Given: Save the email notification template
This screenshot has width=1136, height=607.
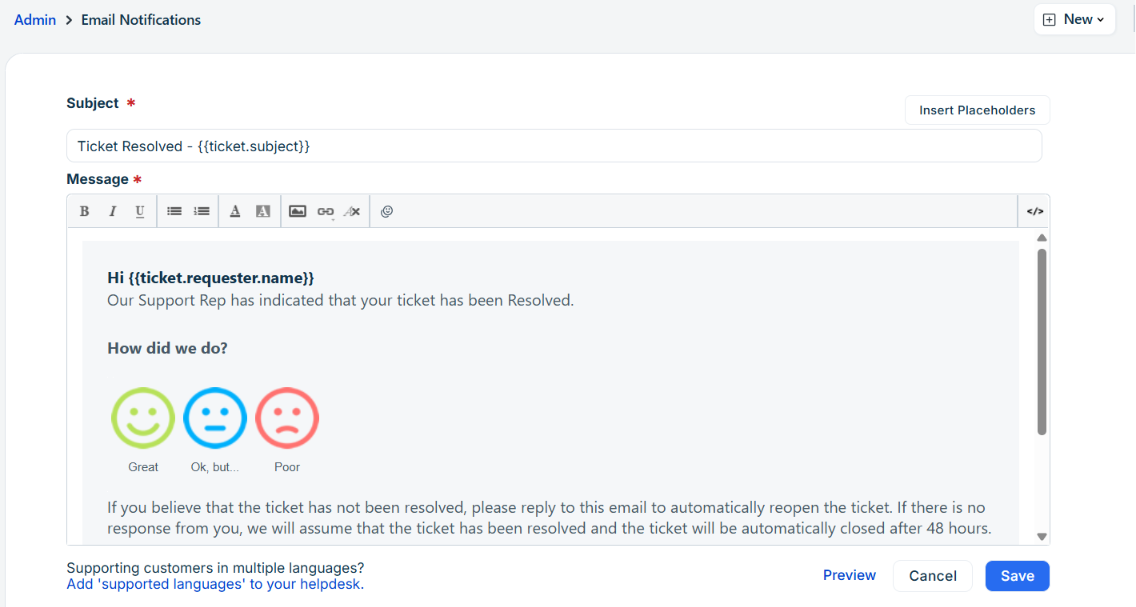Looking at the screenshot, I should [x=1017, y=576].
